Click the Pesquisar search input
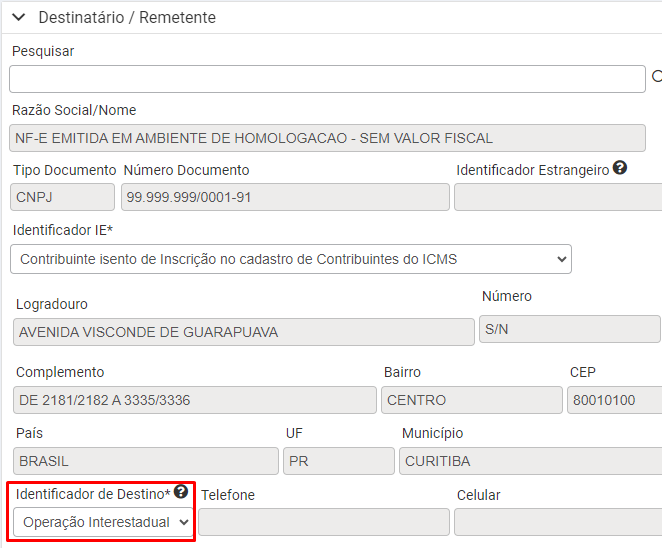 (327, 79)
